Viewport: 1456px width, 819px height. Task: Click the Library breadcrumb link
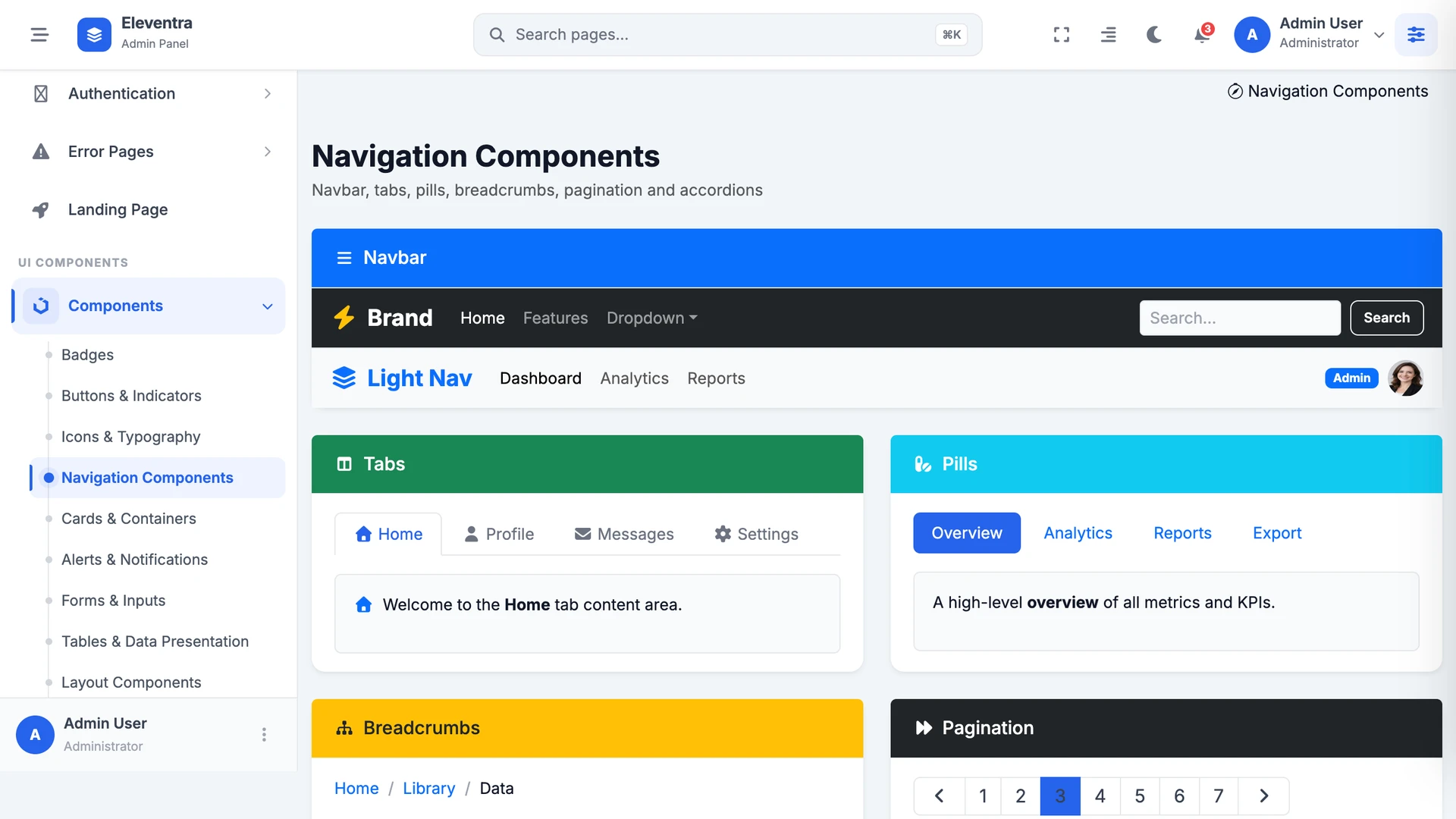tap(428, 789)
